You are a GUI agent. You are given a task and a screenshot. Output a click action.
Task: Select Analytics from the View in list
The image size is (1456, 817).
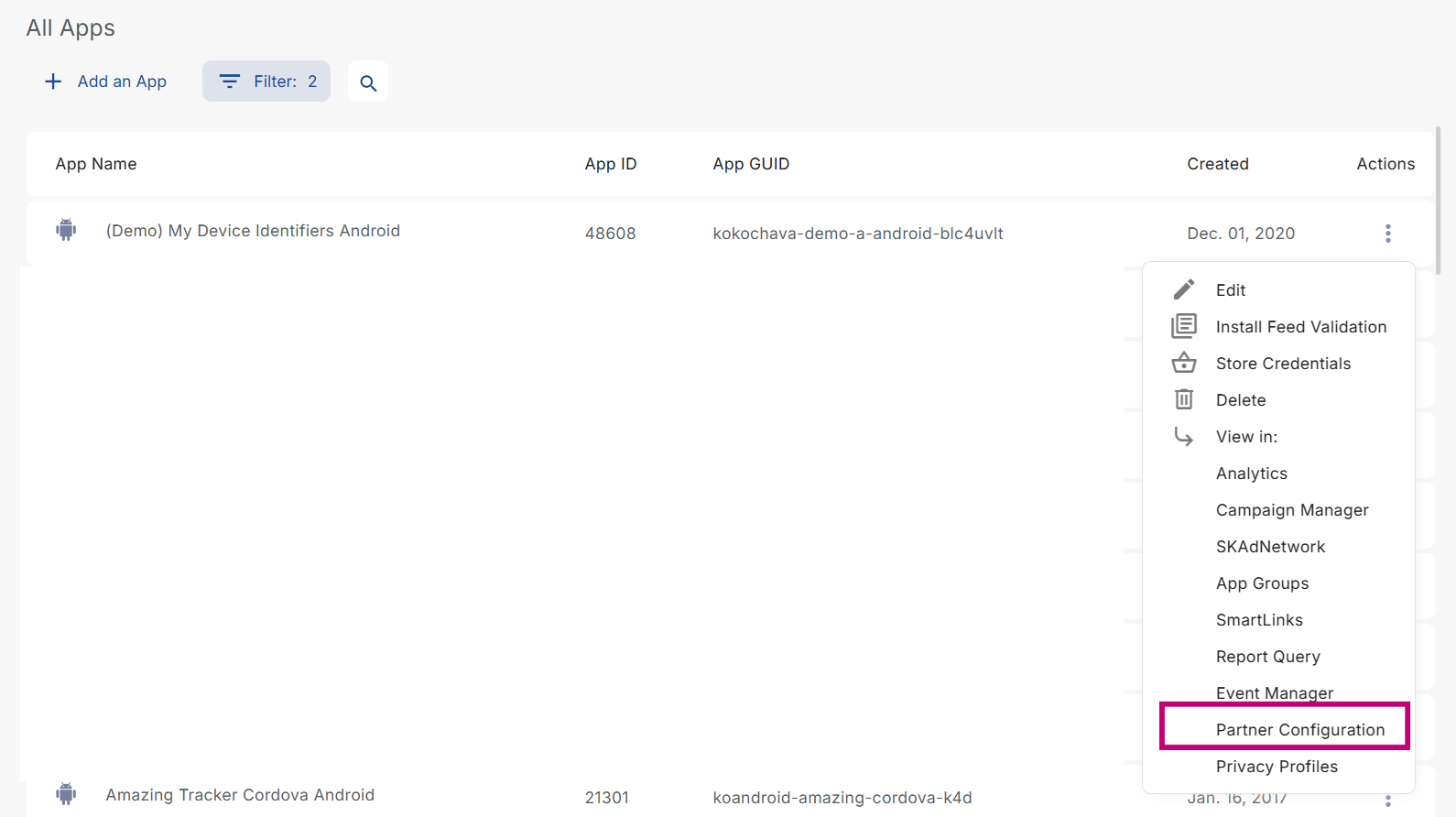tap(1251, 474)
